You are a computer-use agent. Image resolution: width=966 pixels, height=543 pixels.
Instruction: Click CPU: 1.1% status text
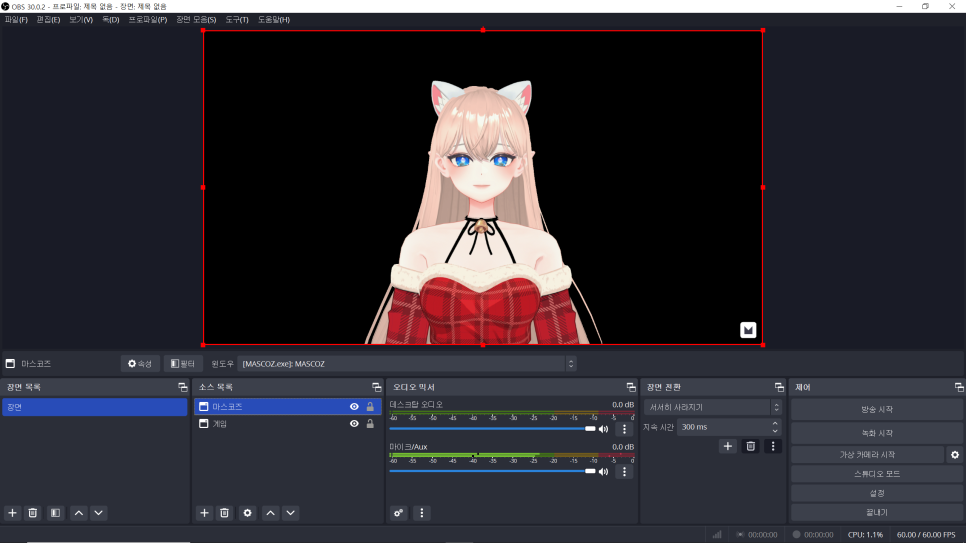tap(865, 534)
